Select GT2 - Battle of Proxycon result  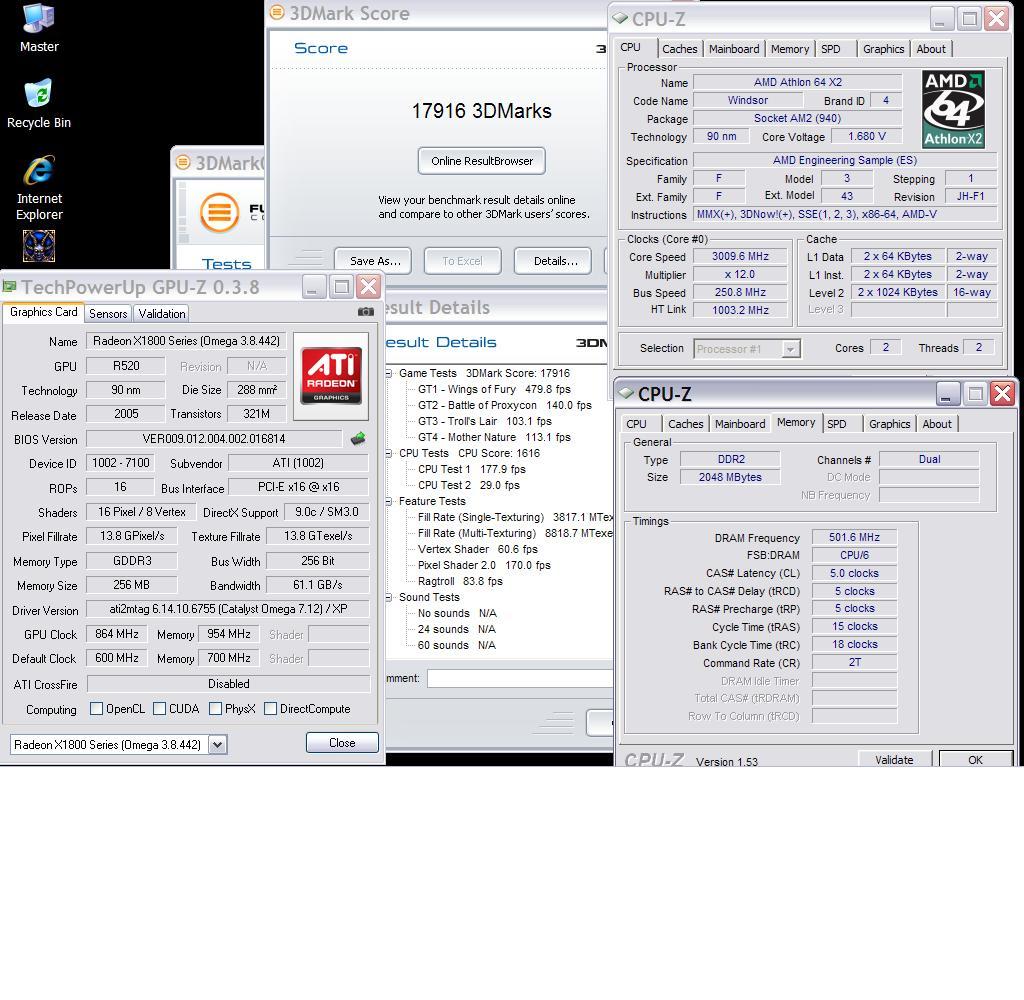click(504, 405)
